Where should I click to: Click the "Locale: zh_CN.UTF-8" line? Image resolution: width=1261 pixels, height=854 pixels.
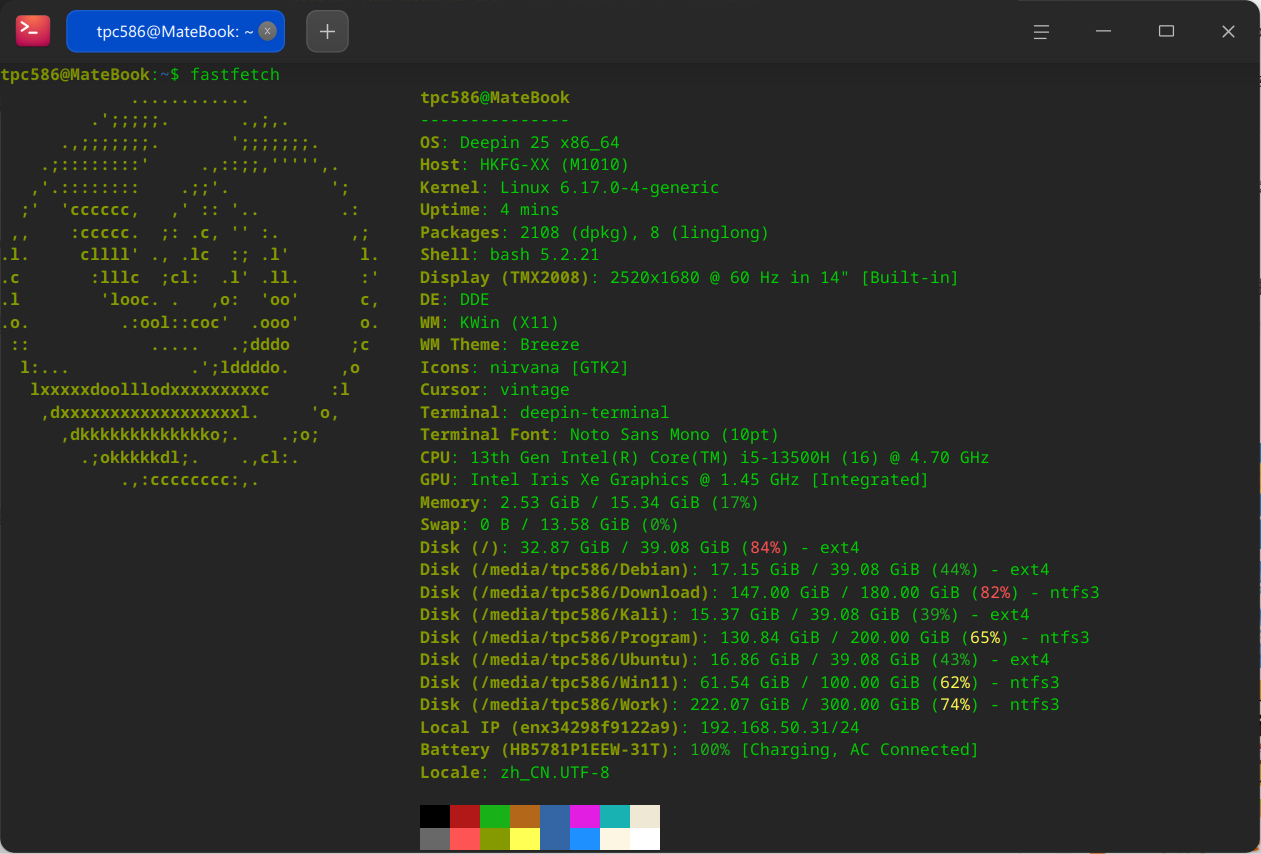(x=514, y=772)
